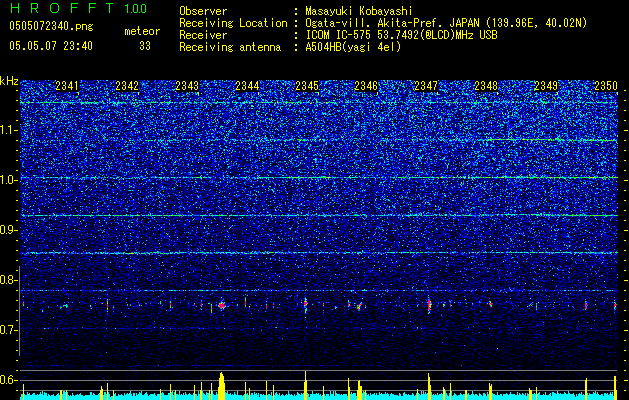Screen dimensions: 629x400
Task: Click the red meteor echo at 2347
Action: [429, 306]
